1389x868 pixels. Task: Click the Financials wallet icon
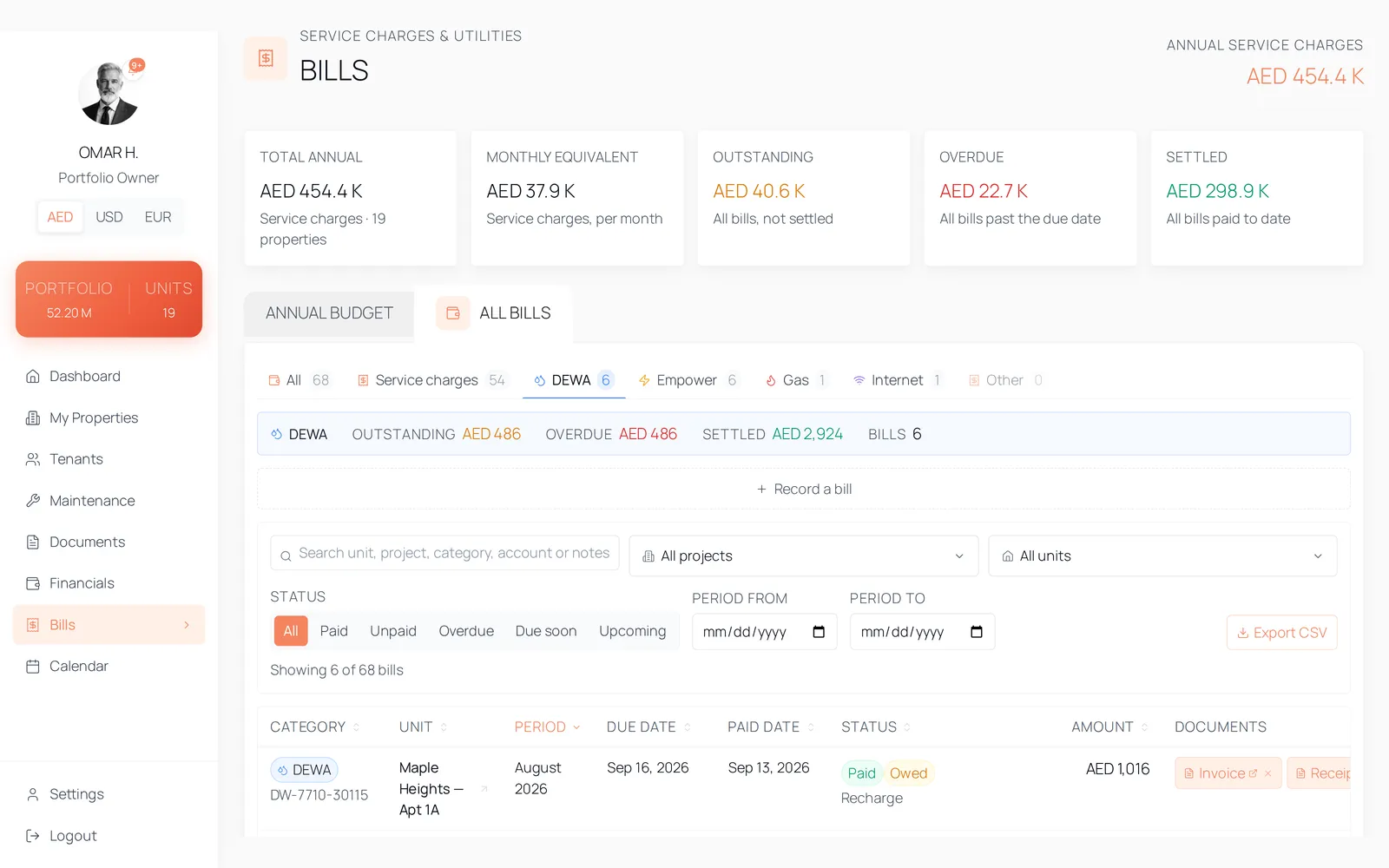click(x=33, y=583)
